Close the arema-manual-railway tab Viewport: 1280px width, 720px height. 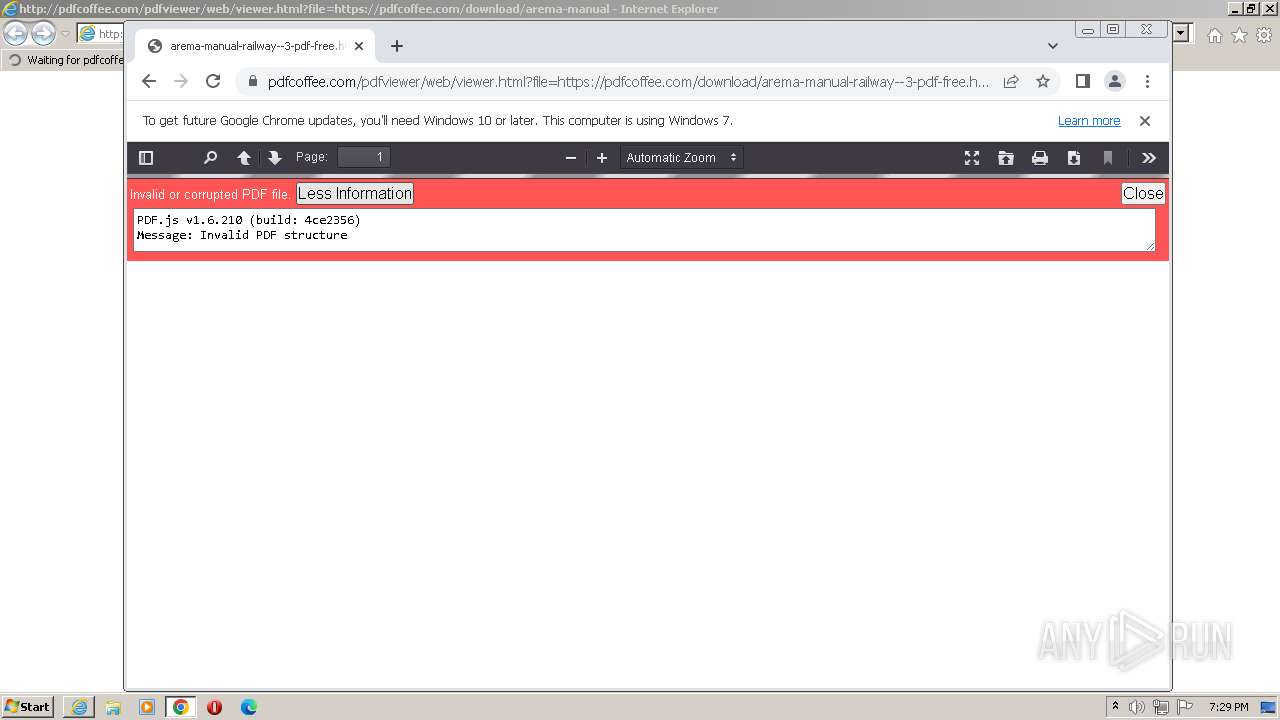(359, 46)
